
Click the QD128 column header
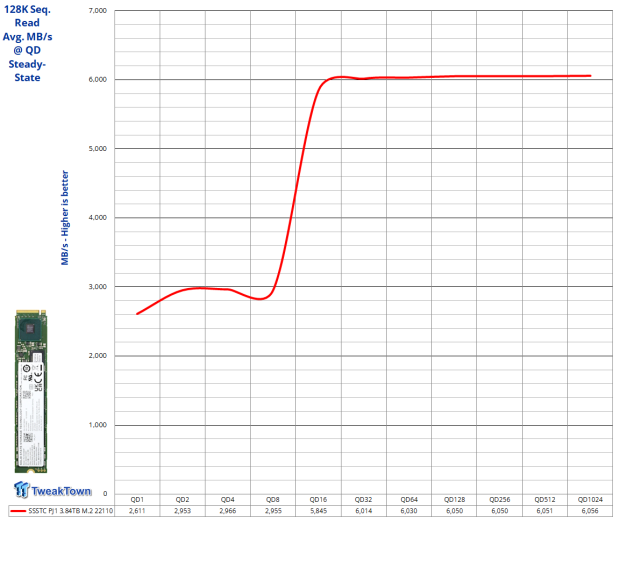click(454, 500)
